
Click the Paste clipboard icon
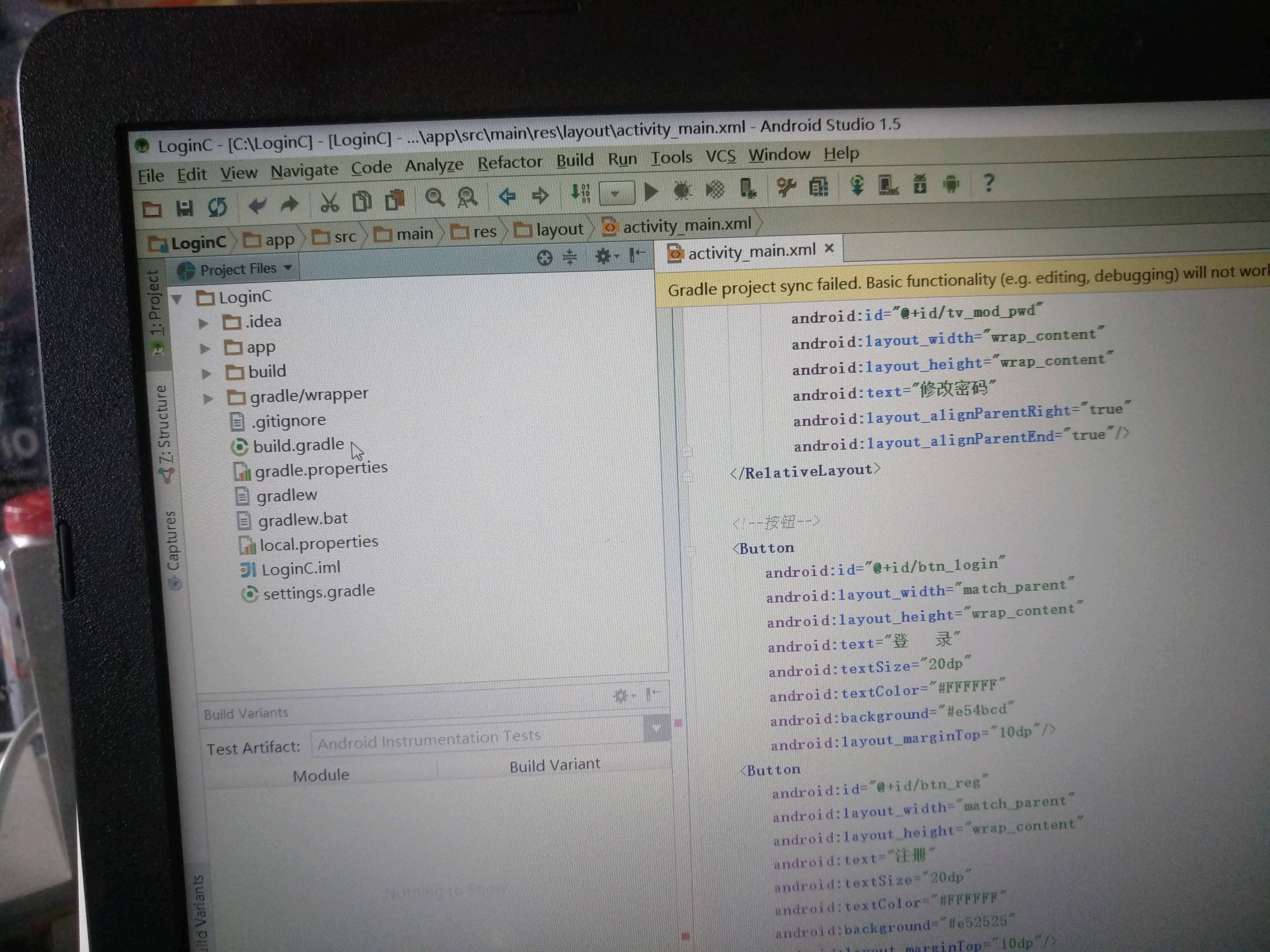pos(395,200)
